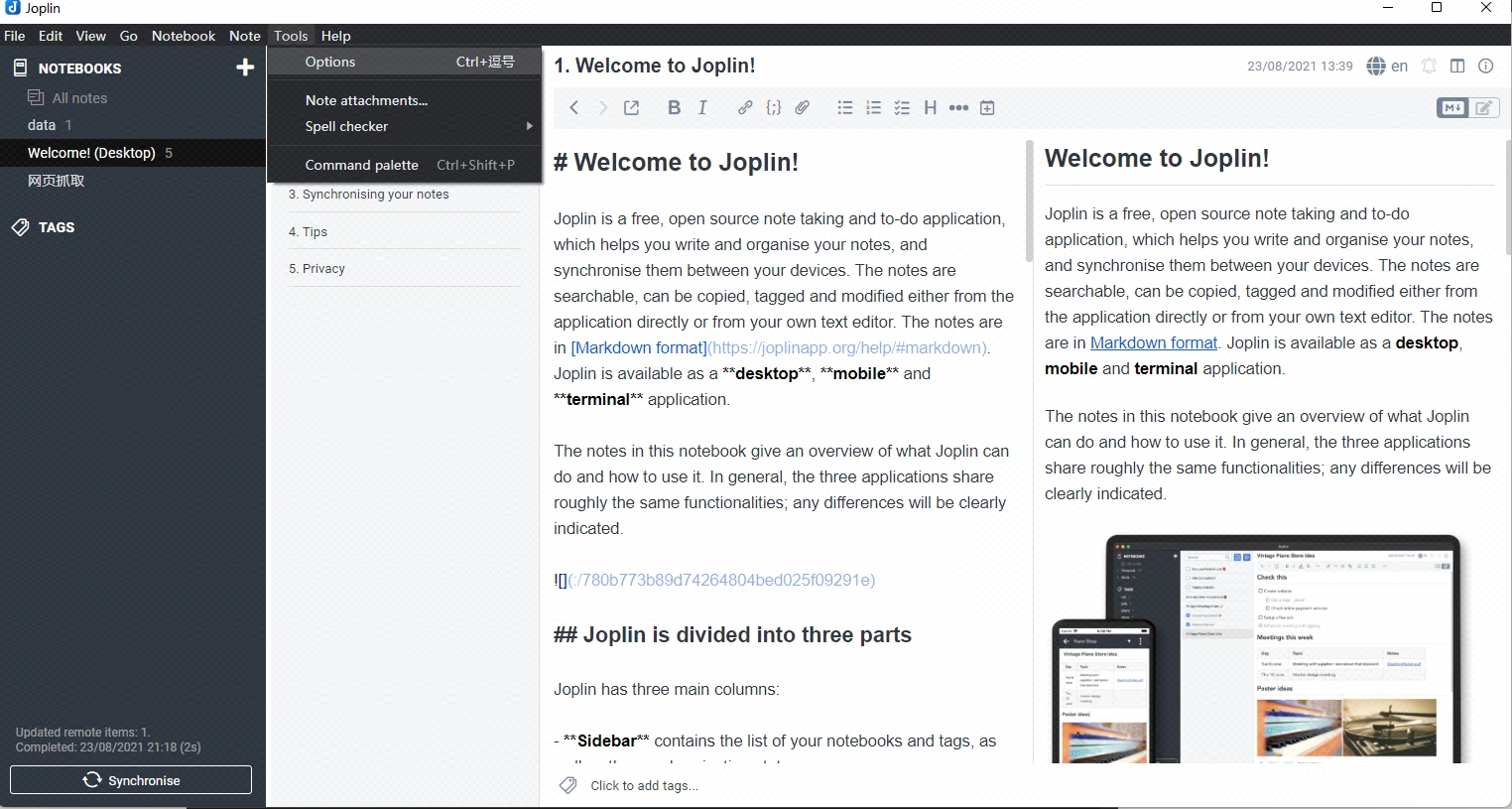The image size is (1512, 809).
Task: Open the Note menu
Action: tap(245, 36)
